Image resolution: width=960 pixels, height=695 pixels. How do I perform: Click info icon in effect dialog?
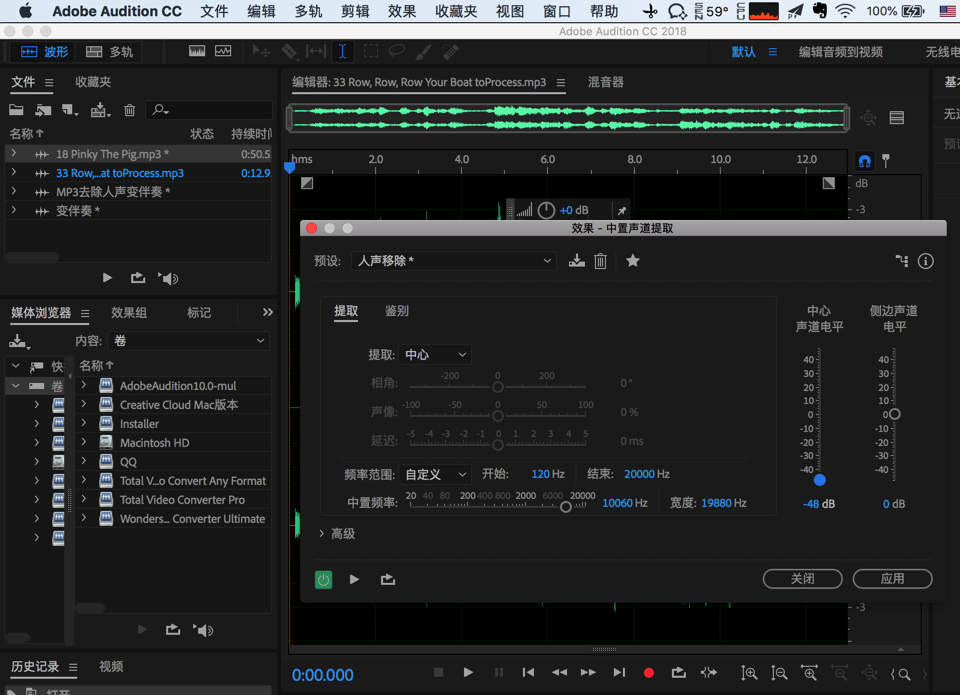click(925, 261)
